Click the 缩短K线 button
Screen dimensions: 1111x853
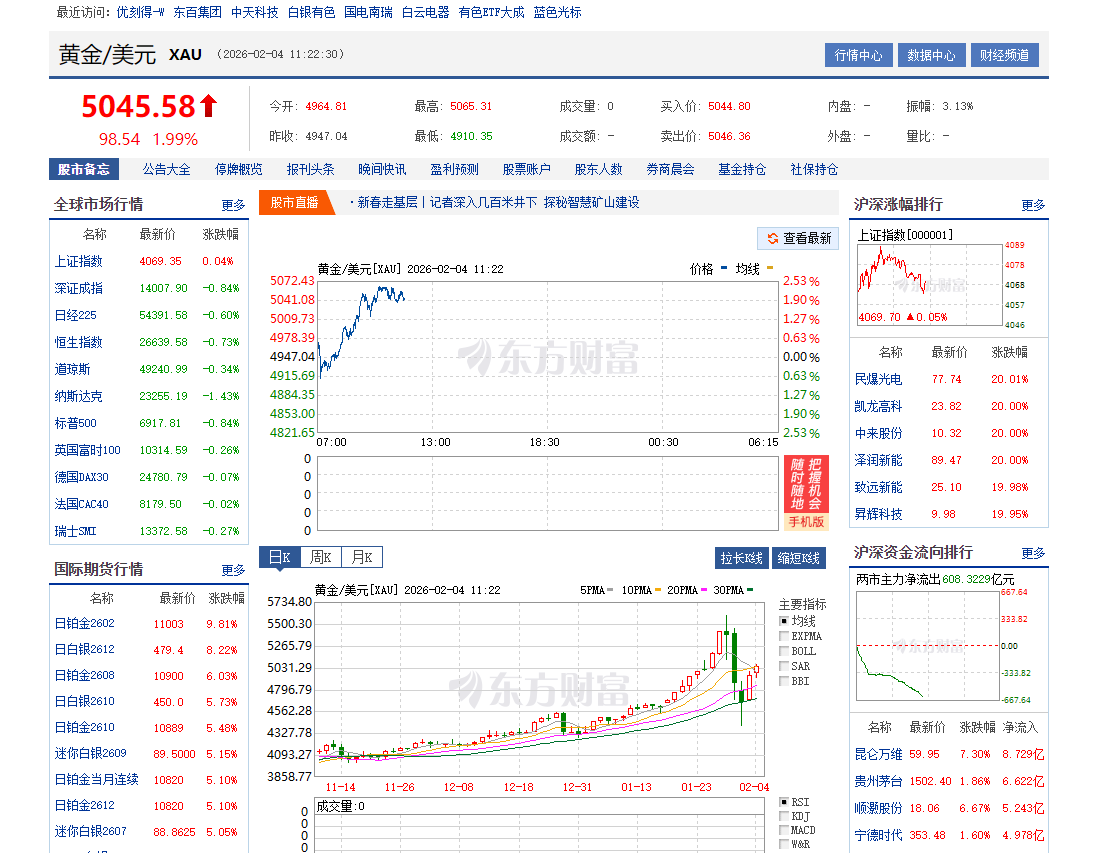(x=799, y=558)
